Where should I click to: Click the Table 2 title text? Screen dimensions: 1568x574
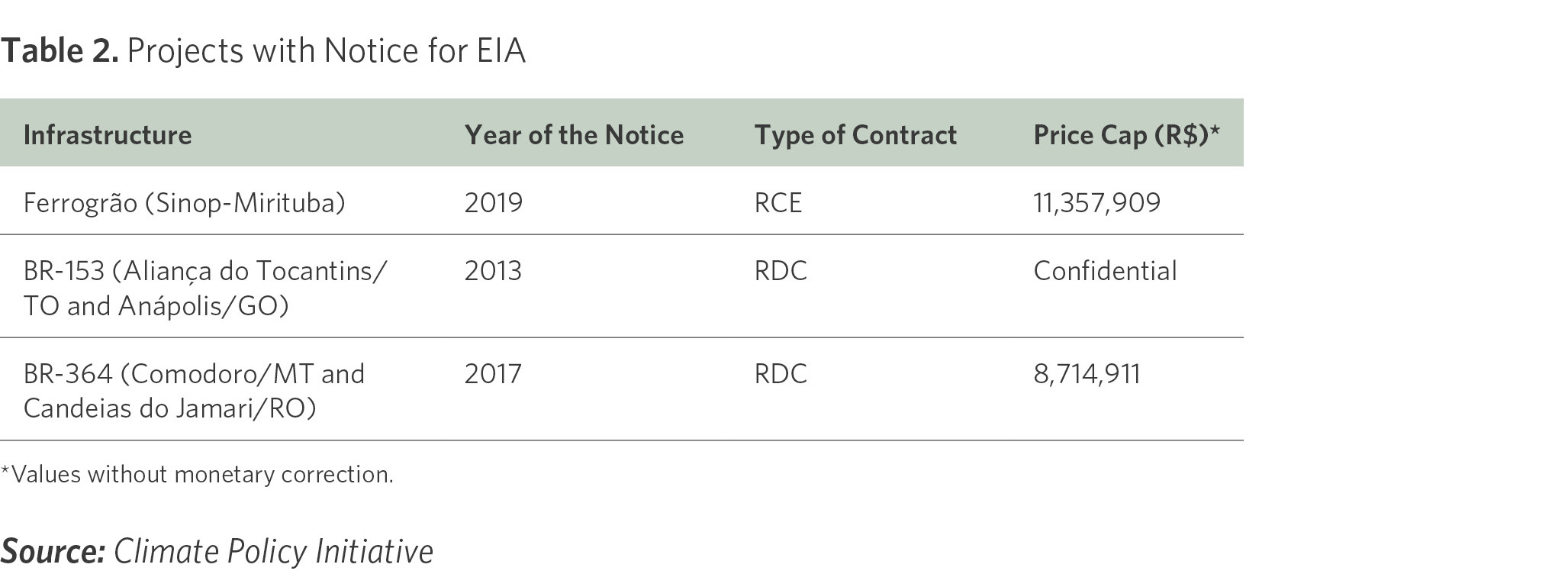263,51
